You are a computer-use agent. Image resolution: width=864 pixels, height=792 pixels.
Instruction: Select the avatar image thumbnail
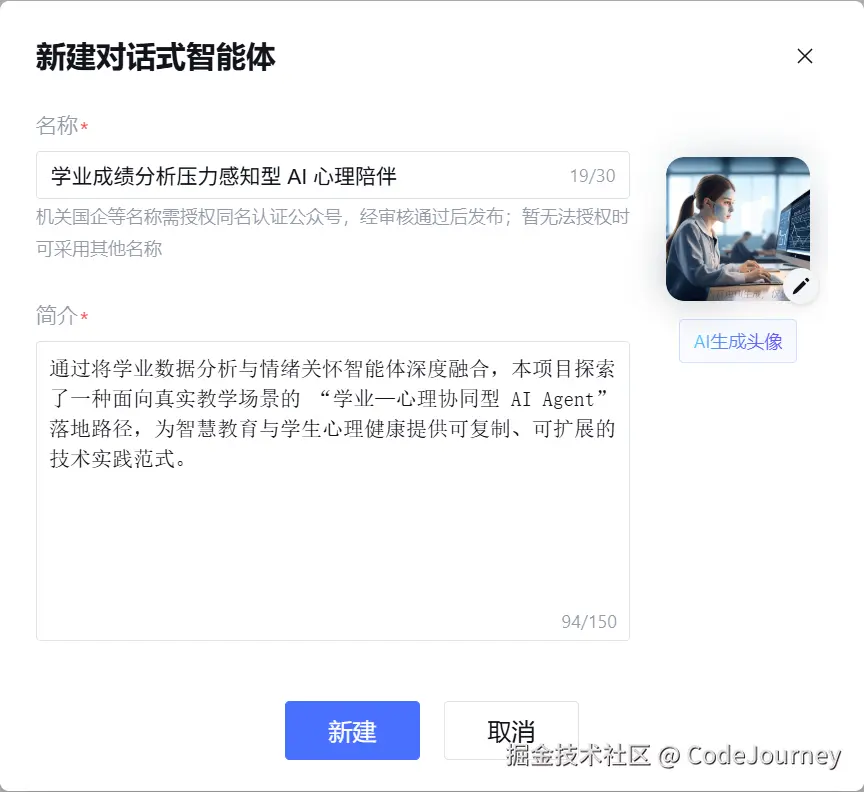(x=737, y=229)
